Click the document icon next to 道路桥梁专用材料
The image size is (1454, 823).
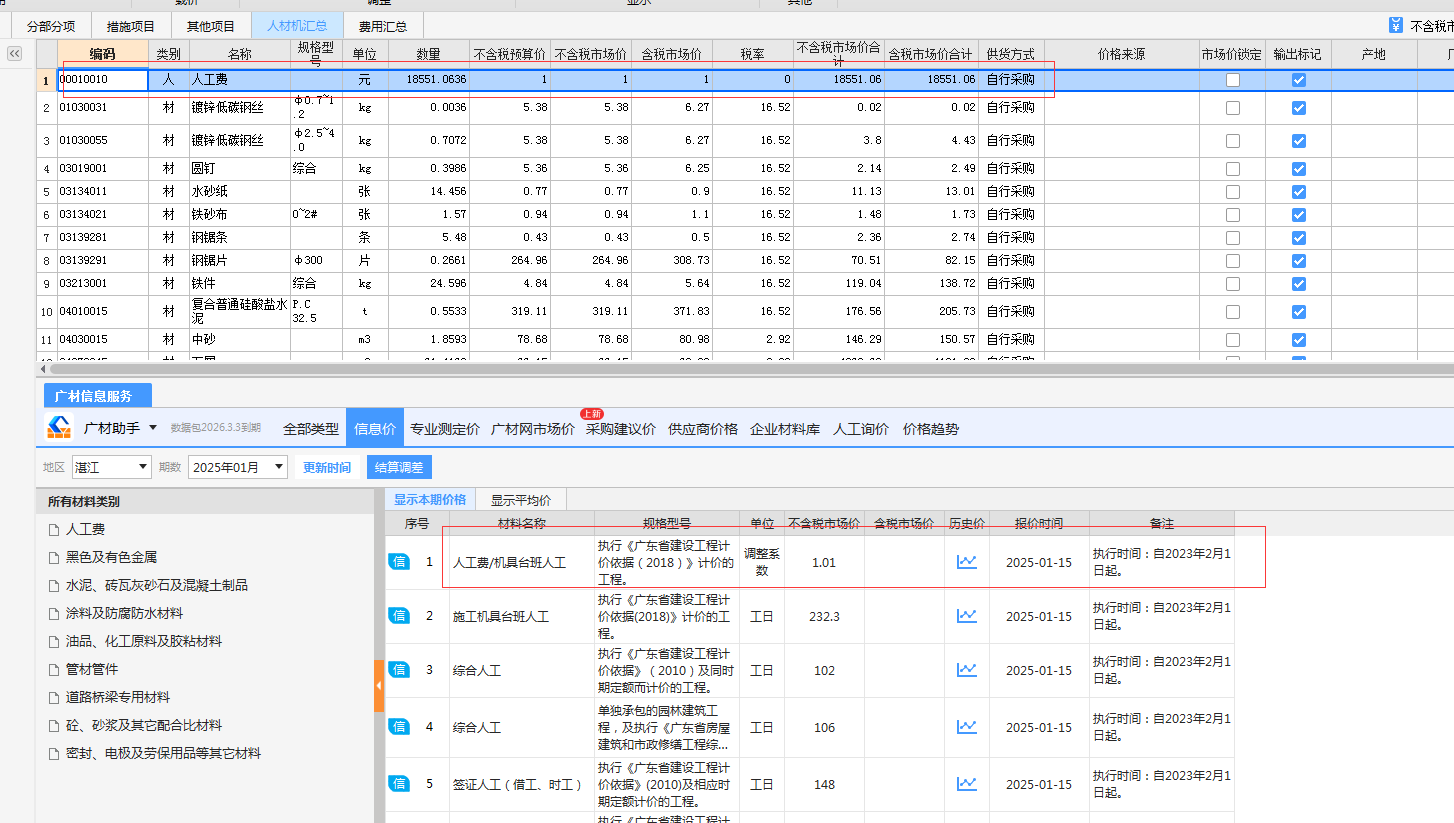click(54, 698)
